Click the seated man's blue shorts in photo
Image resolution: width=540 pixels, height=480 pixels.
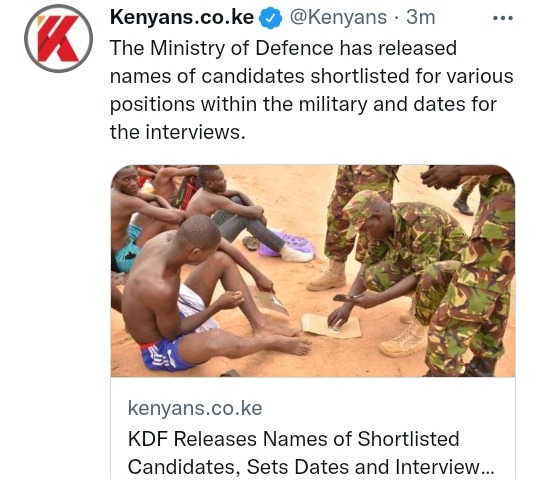(164, 355)
